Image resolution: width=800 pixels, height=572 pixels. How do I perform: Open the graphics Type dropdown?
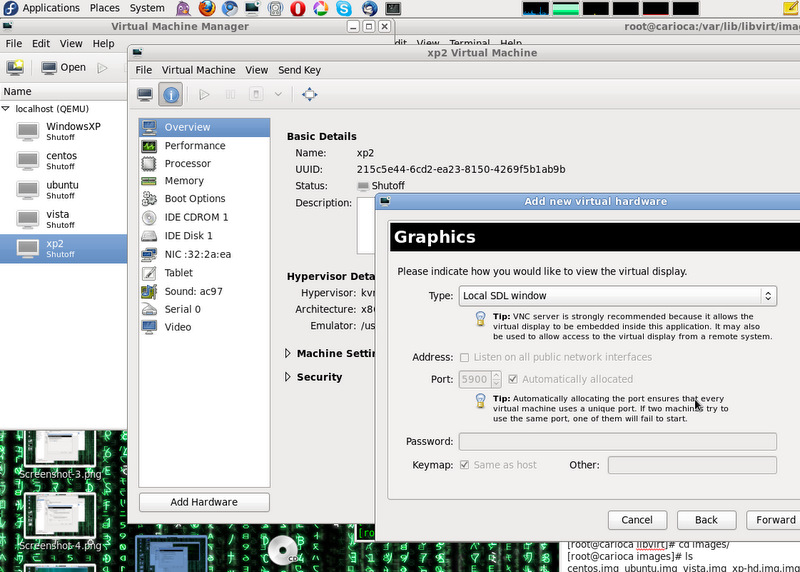click(617, 296)
